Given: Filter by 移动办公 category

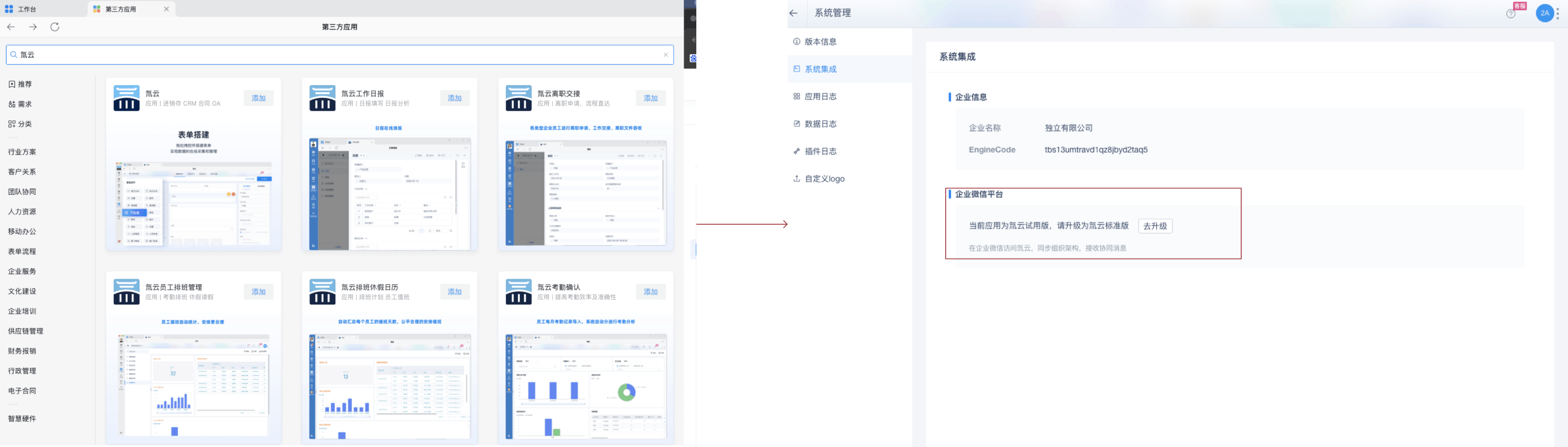Looking at the screenshot, I should click(x=22, y=231).
